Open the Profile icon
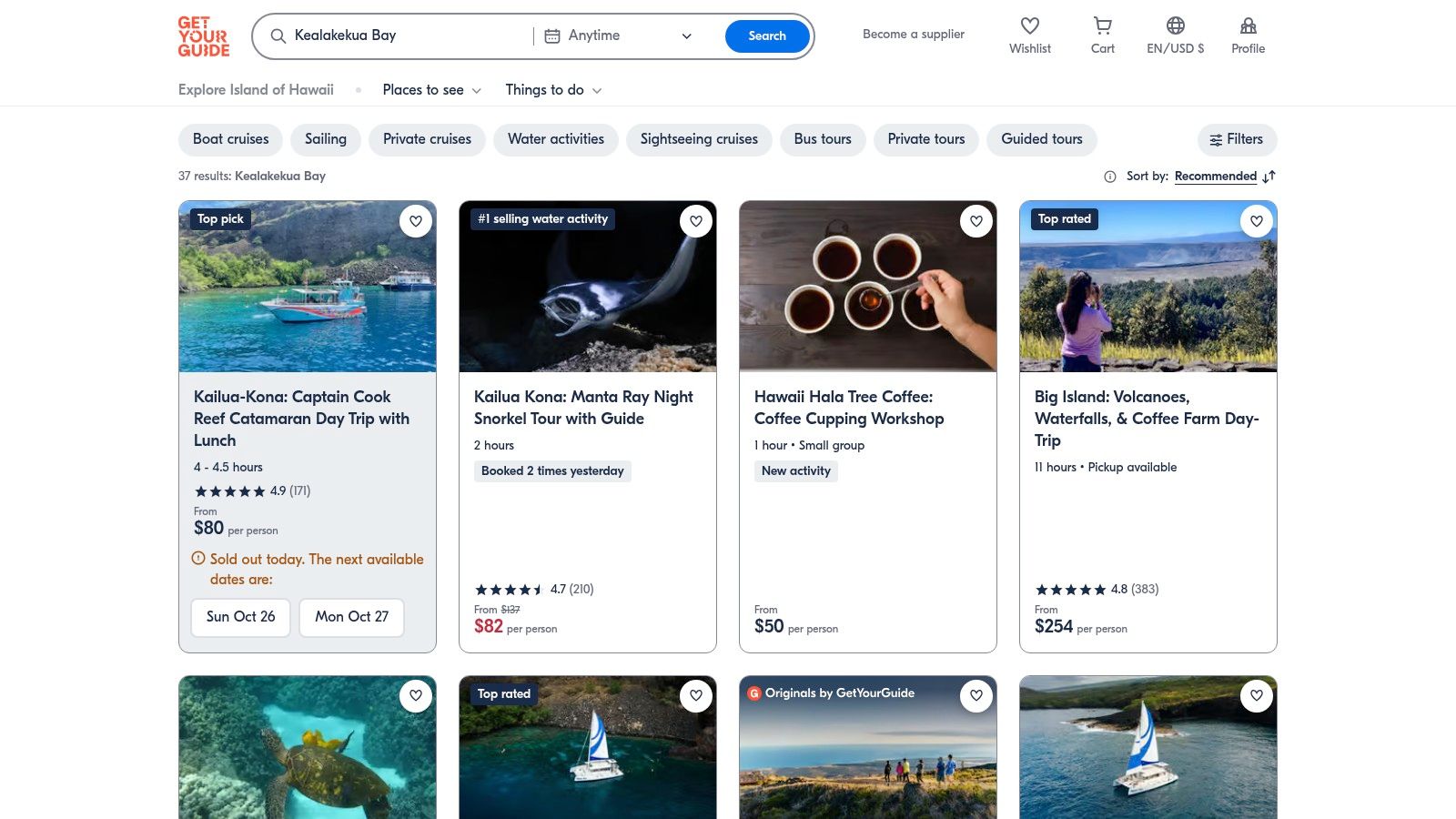This screenshot has width=1456, height=819. (x=1248, y=26)
